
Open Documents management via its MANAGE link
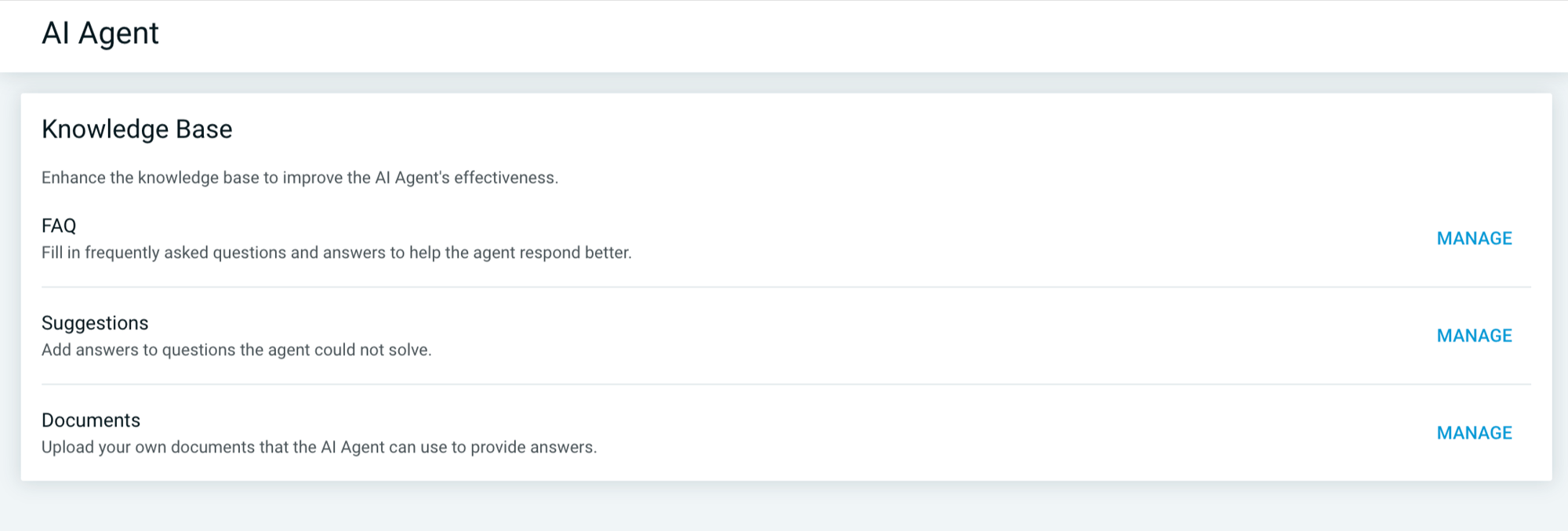click(1474, 433)
